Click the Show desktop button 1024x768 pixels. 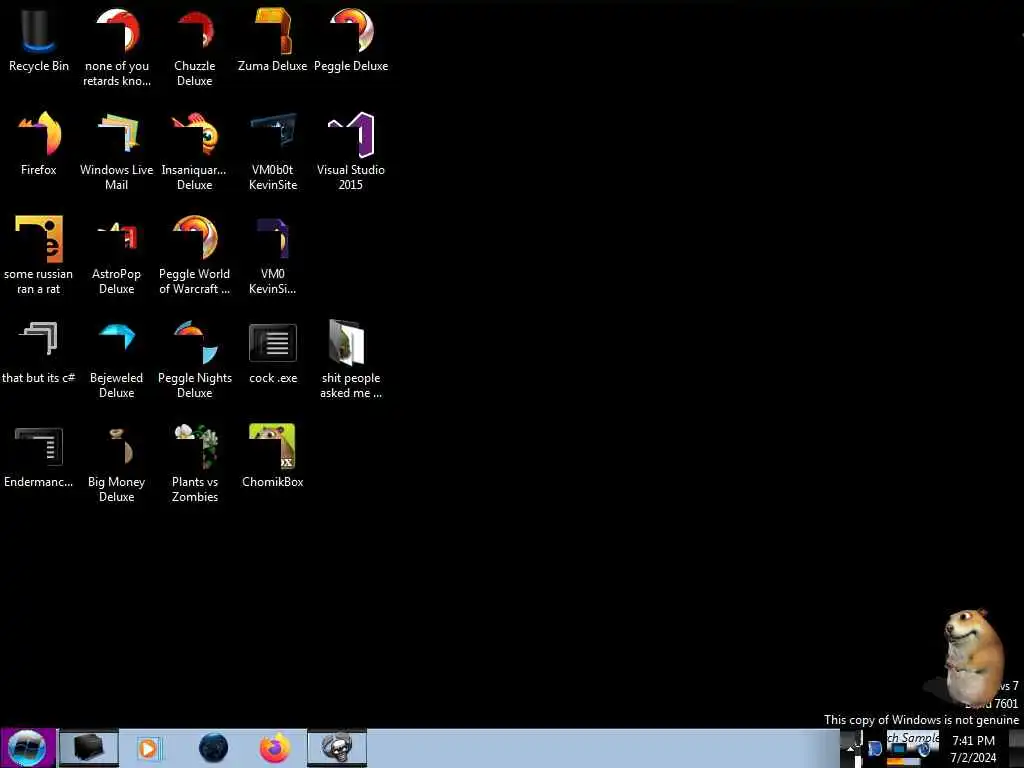click(1016, 748)
